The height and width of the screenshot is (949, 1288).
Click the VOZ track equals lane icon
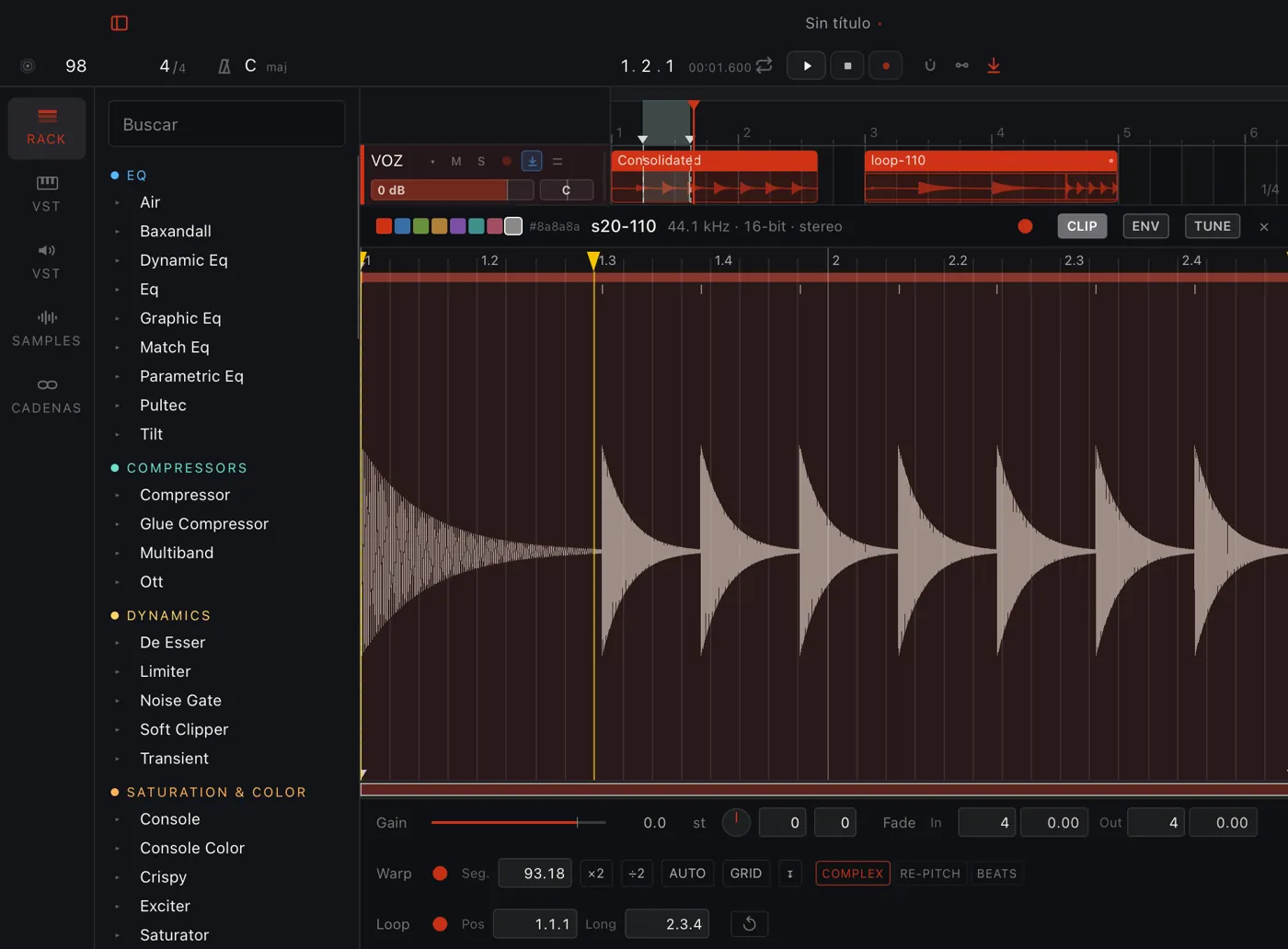click(558, 161)
